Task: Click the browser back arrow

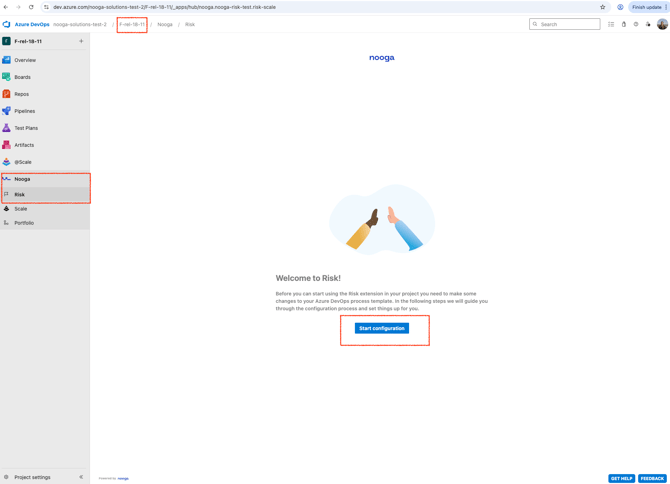Action: coord(6,7)
